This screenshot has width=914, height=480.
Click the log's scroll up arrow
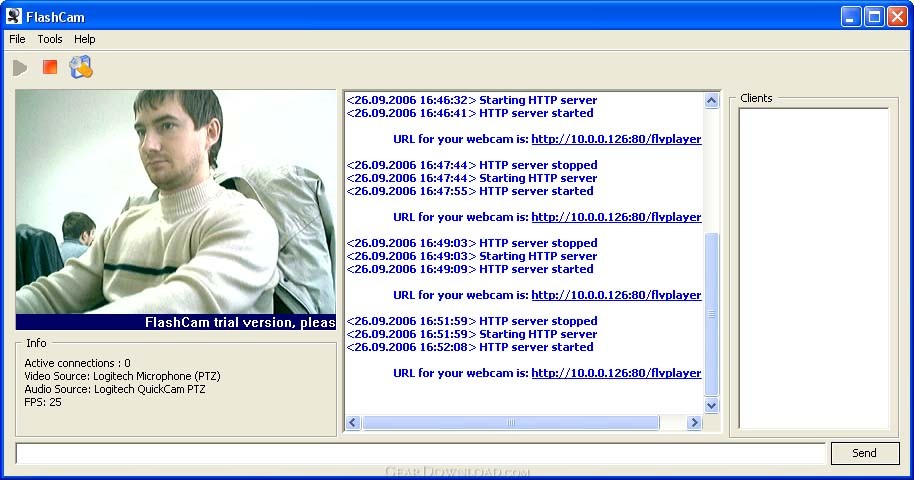click(x=711, y=101)
